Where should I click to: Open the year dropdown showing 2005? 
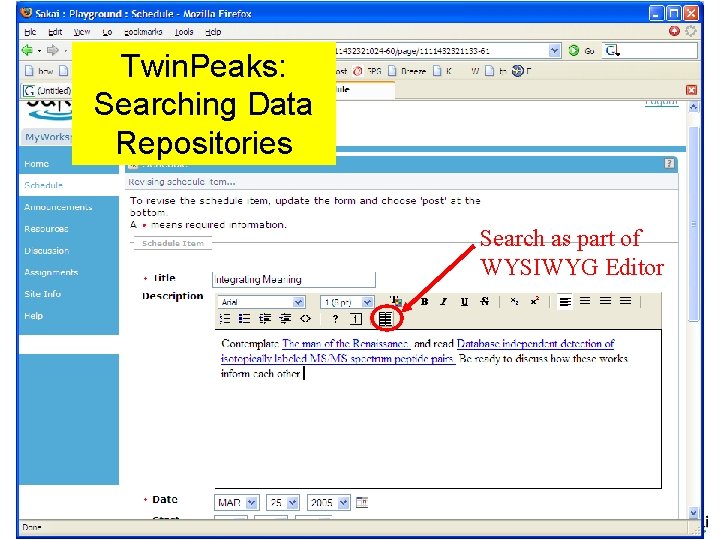329,503
